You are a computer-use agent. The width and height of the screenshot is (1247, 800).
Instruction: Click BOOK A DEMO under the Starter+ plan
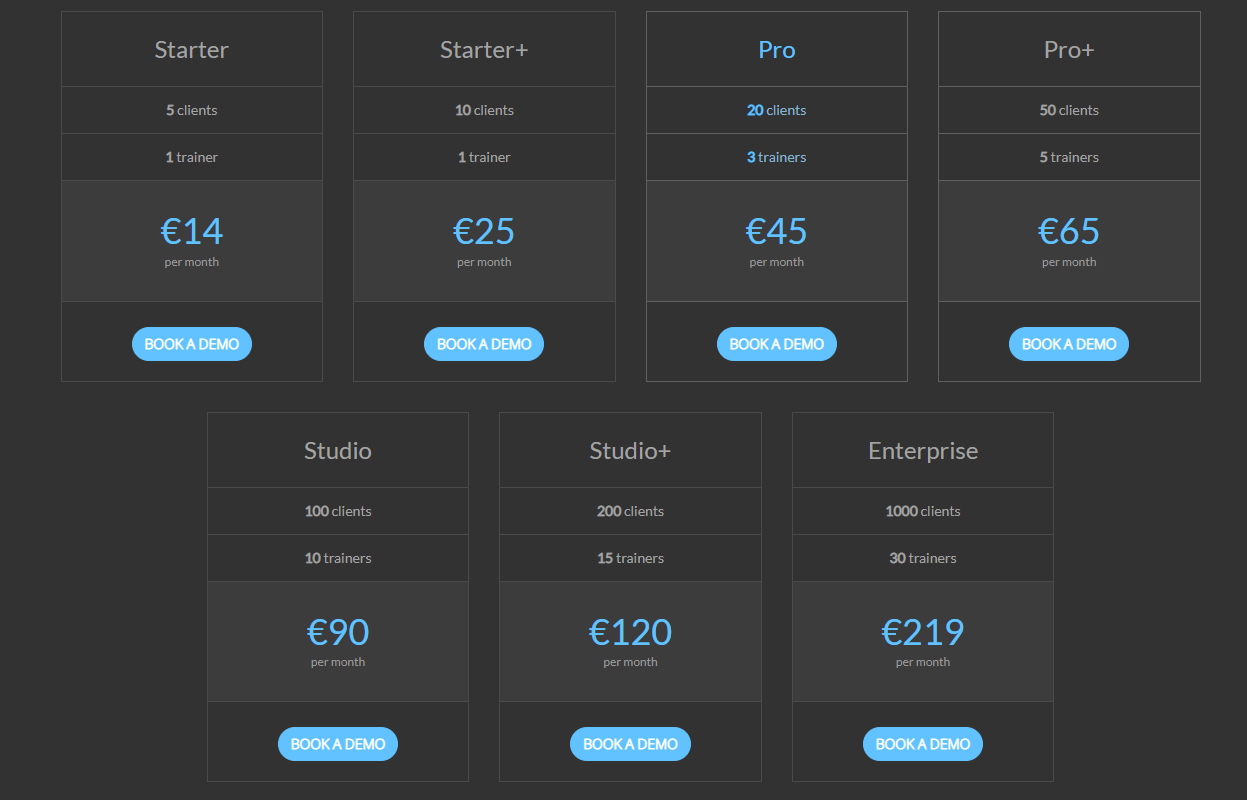coord(484,343)
